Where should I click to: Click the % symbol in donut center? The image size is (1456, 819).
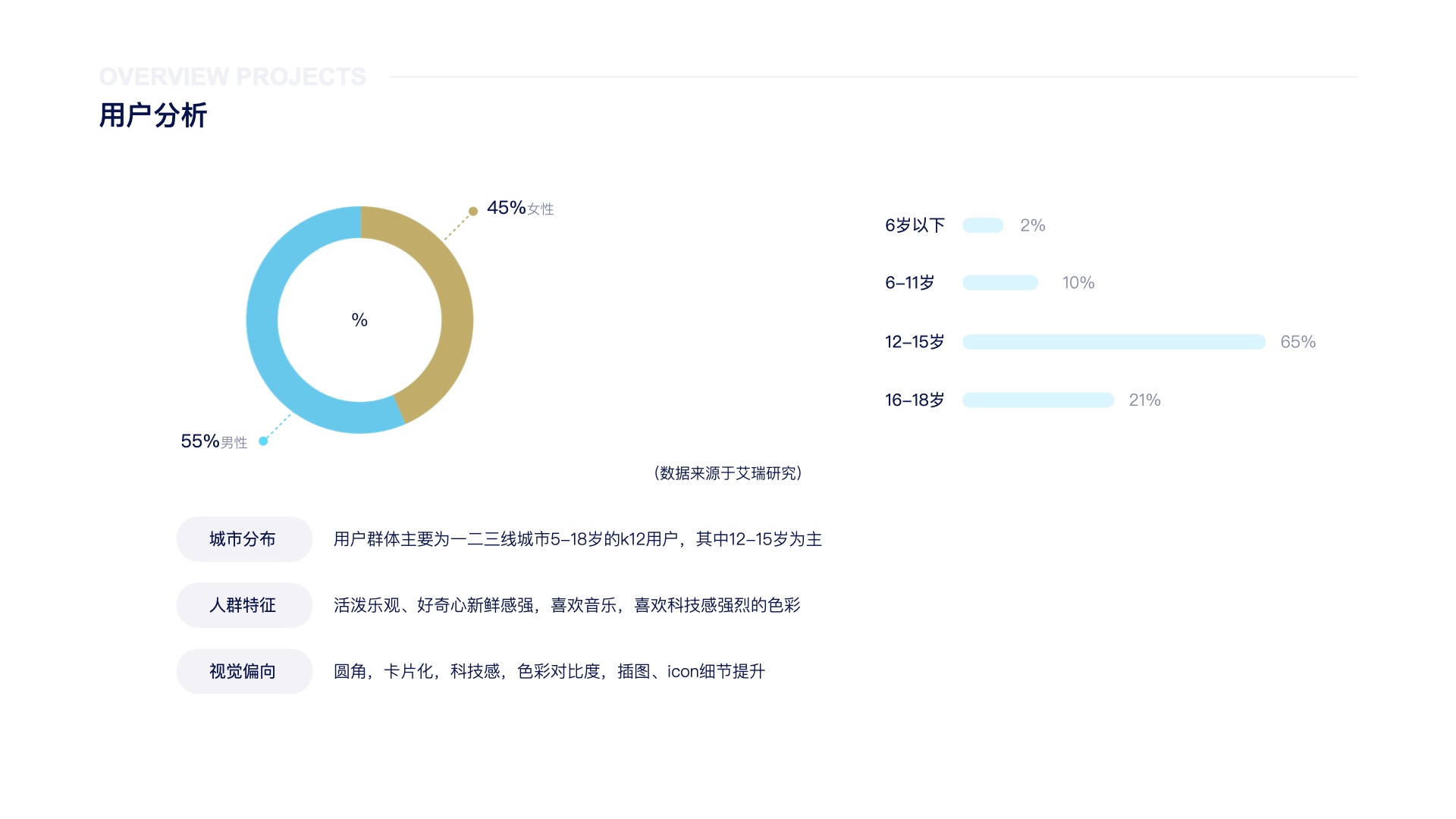(x=359, y=320)
